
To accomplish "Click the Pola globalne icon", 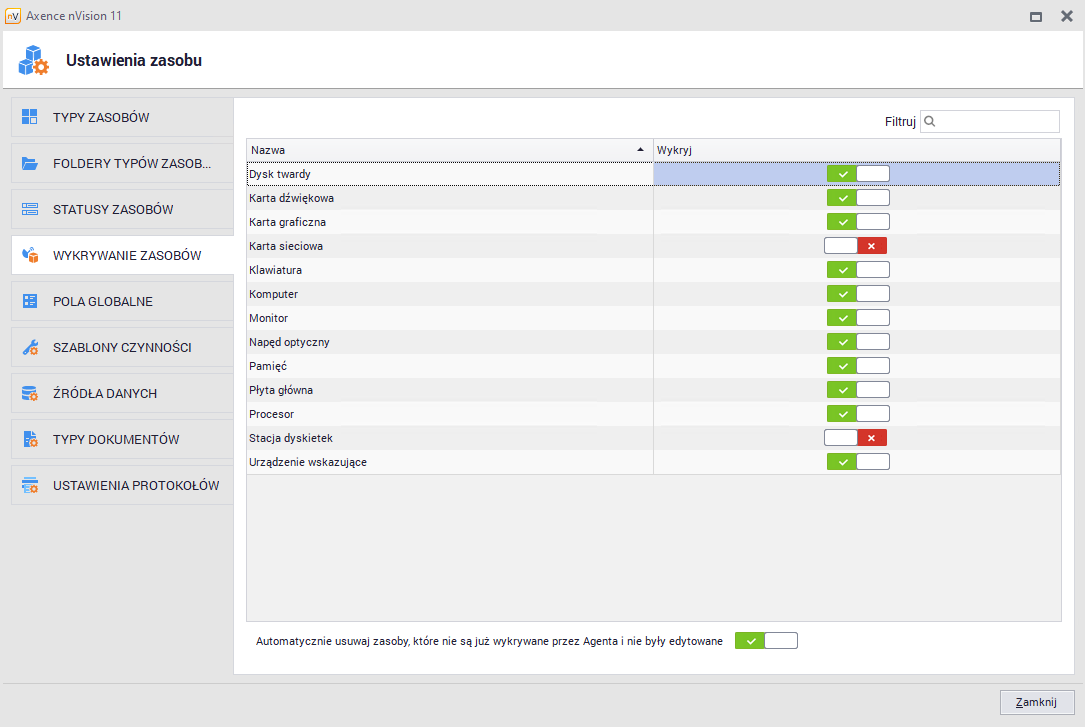I will pos(30,301).
